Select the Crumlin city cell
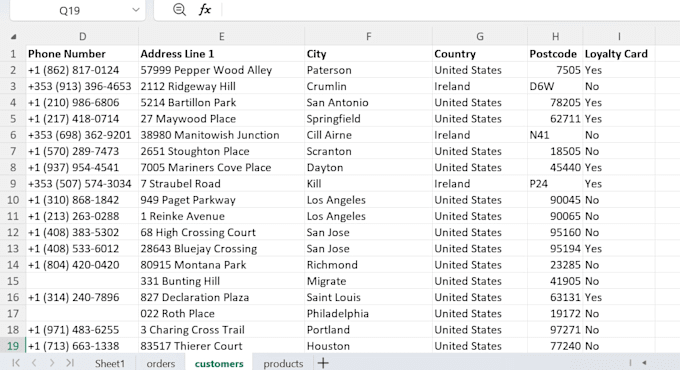Viewport: 680px width, 370px height. [369, 86]
